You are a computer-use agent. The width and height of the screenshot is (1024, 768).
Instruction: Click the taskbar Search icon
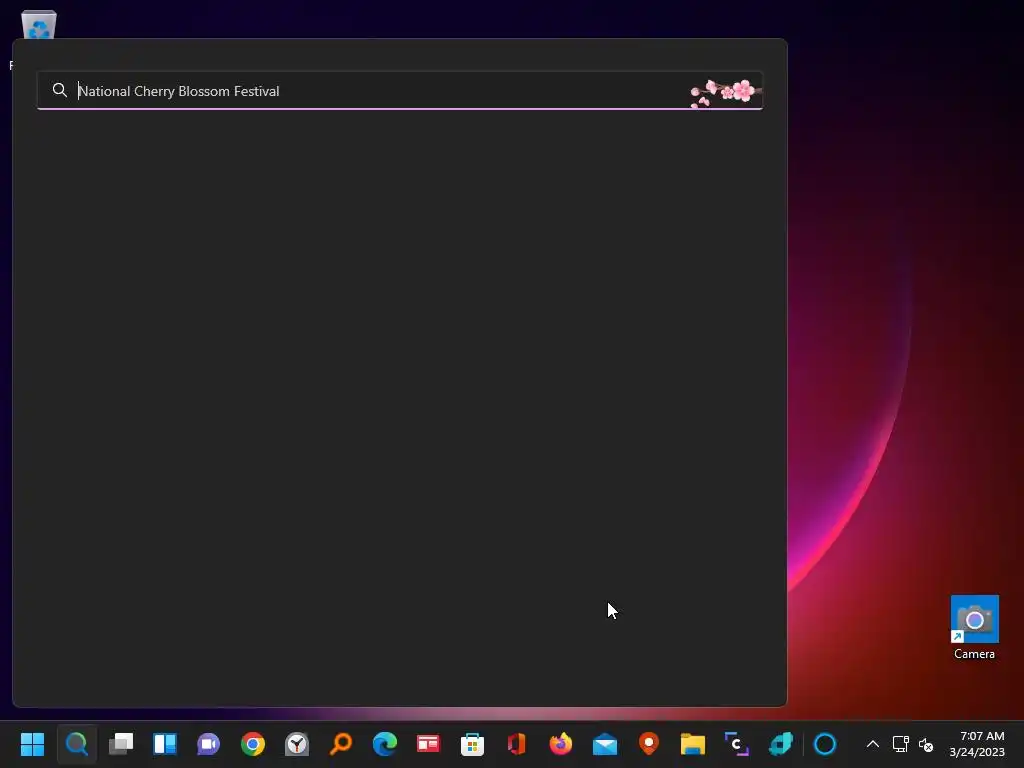pos(76,744)
